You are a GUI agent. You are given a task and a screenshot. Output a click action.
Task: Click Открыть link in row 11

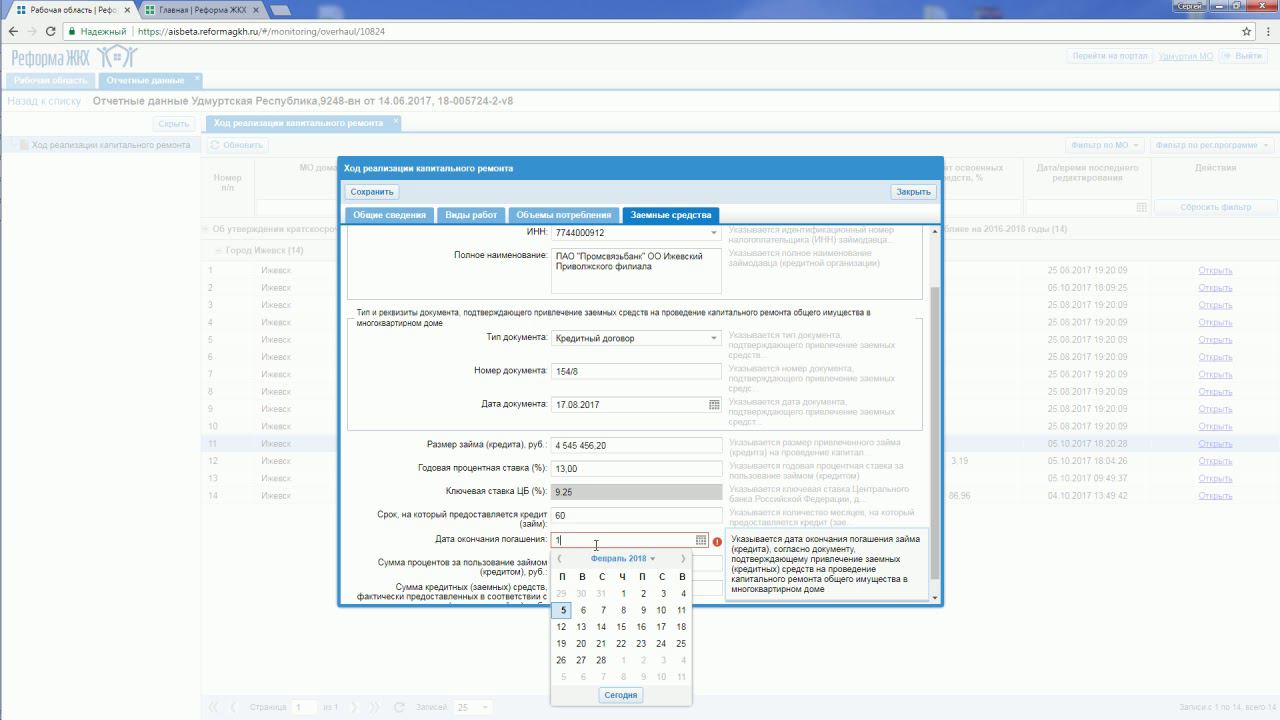1215,443
